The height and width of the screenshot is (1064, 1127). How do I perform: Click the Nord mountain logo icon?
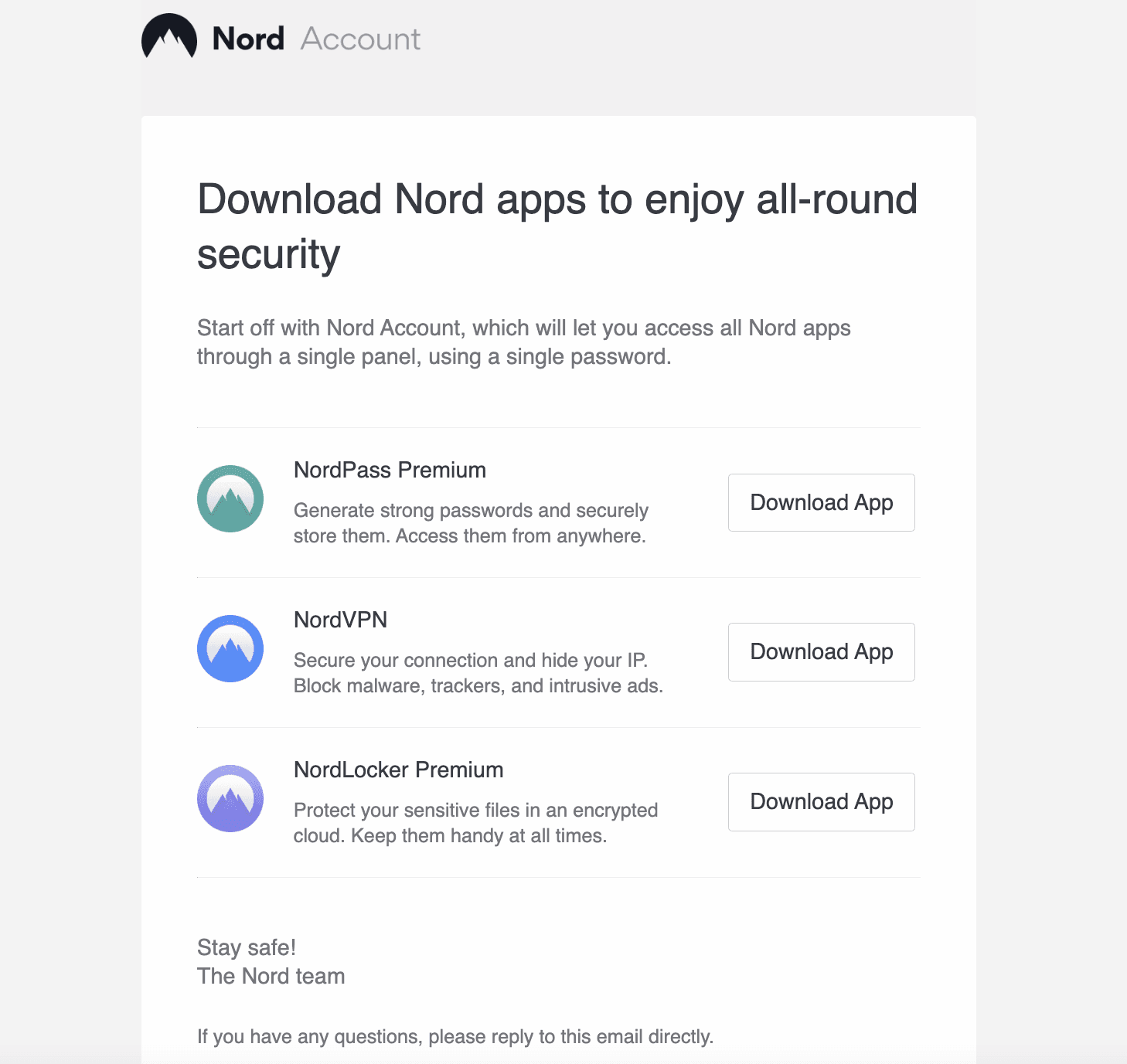169,36
